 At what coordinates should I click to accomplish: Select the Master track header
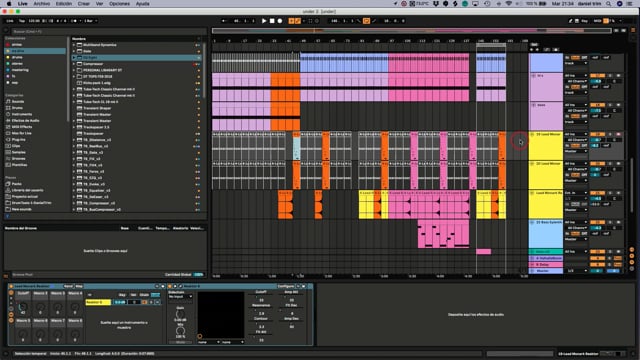point(546,271)
